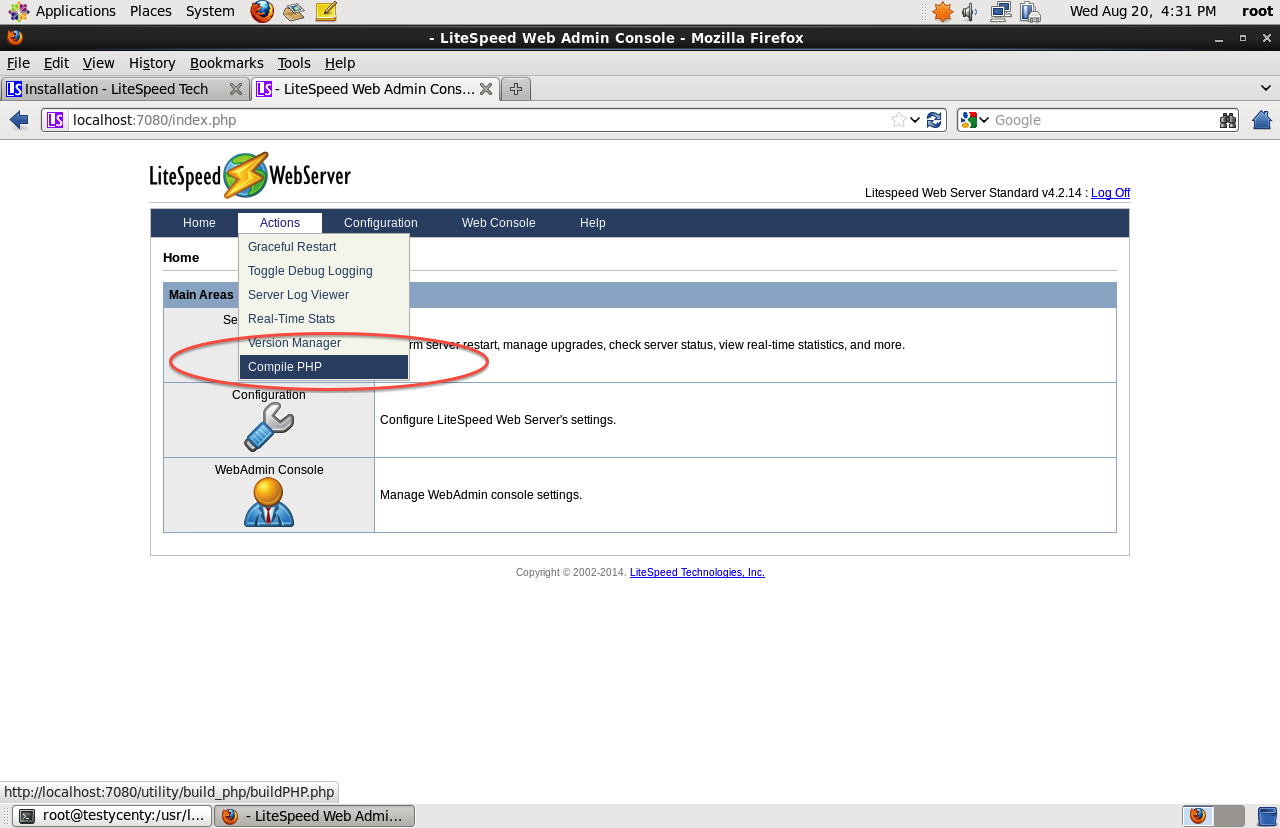
Task: Click the Configuration wrench icon
Action: [x=269, y=427]
